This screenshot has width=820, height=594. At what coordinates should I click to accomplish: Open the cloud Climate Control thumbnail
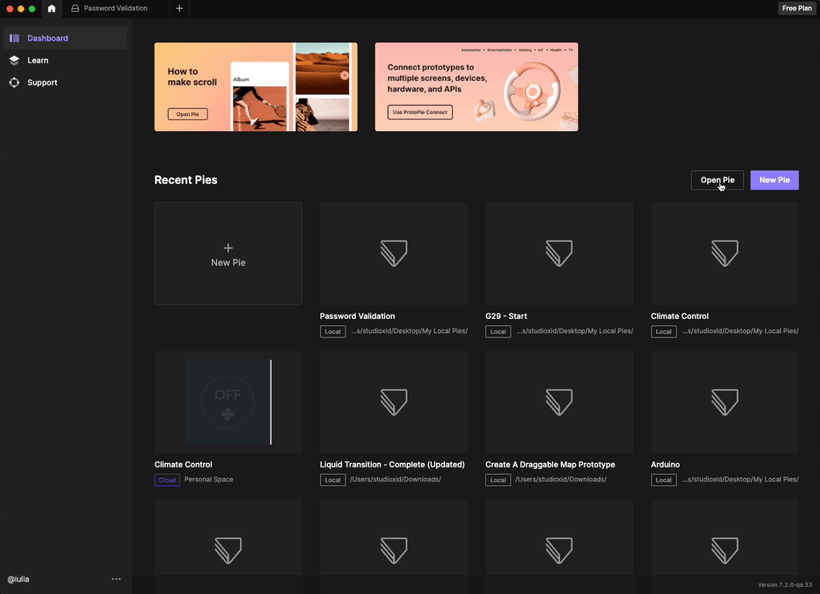(x=228, y=402)
